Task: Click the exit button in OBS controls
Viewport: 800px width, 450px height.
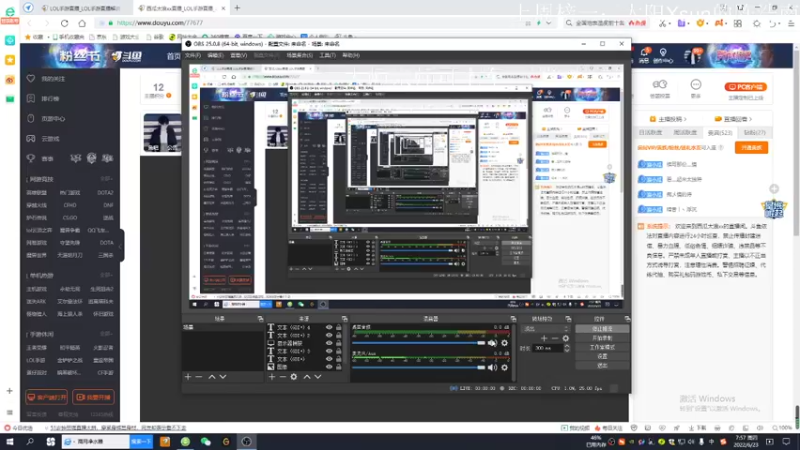Action: pyautogui.click(x=602, y=366)
